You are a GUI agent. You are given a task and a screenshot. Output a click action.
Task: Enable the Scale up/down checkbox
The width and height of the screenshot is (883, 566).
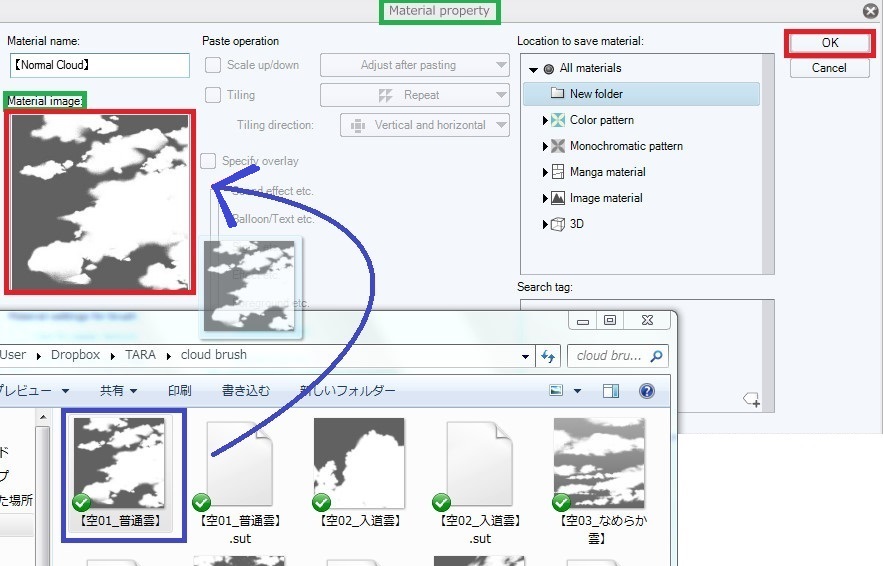click(x=213, y=65)
